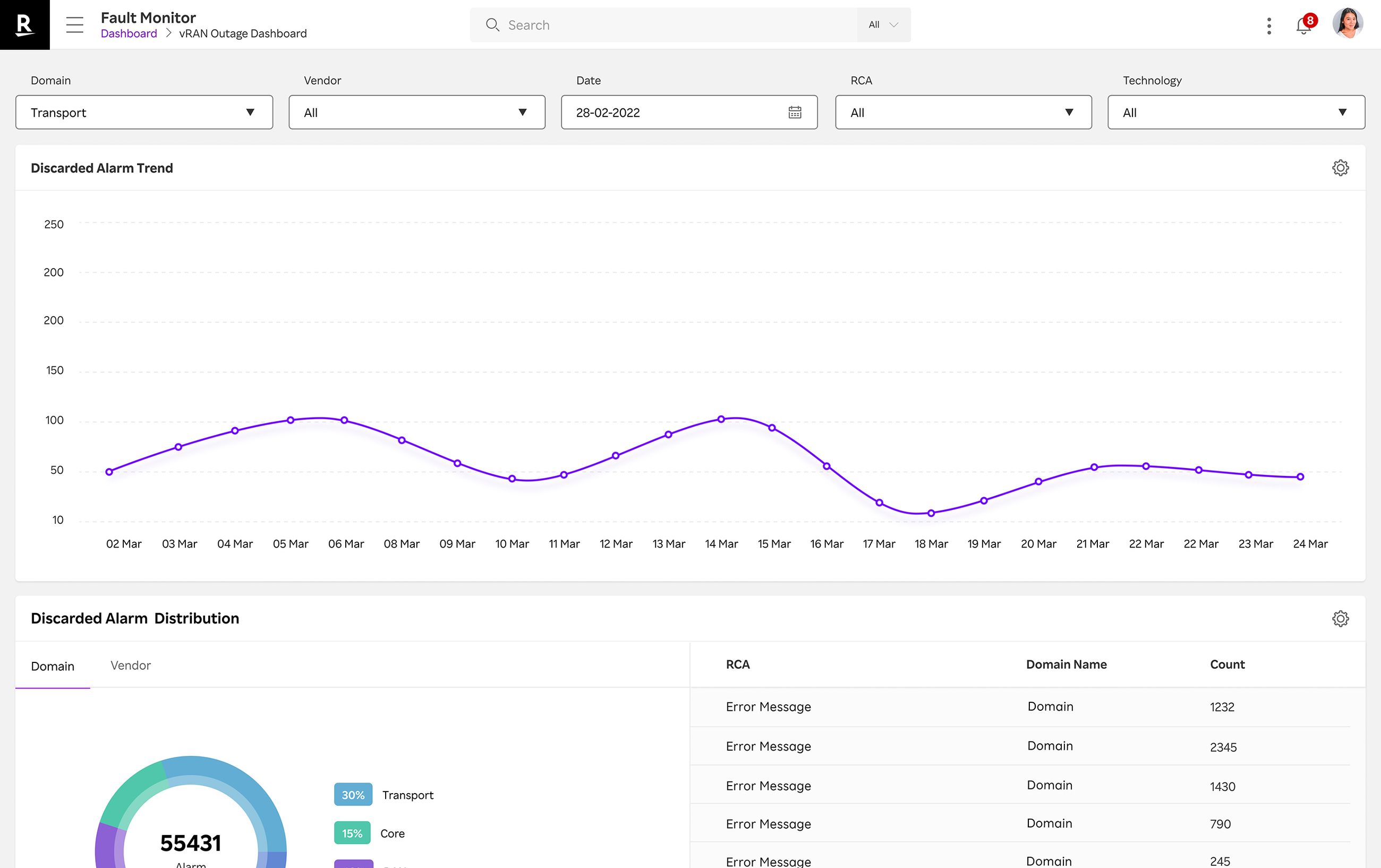This screenshot has width=1381, height=868.
Task: Expand the RCA filter dropdown
Action: click(964, 113)
